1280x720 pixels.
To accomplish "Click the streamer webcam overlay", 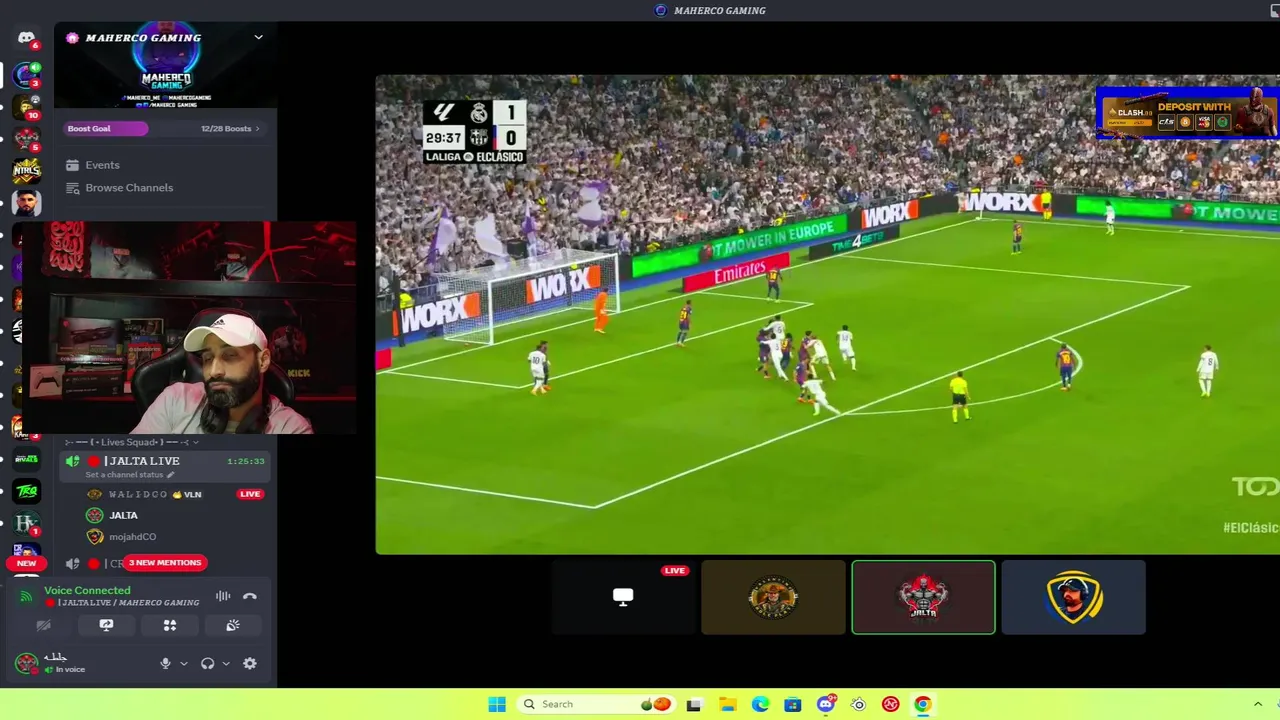I will click(189, 328).
